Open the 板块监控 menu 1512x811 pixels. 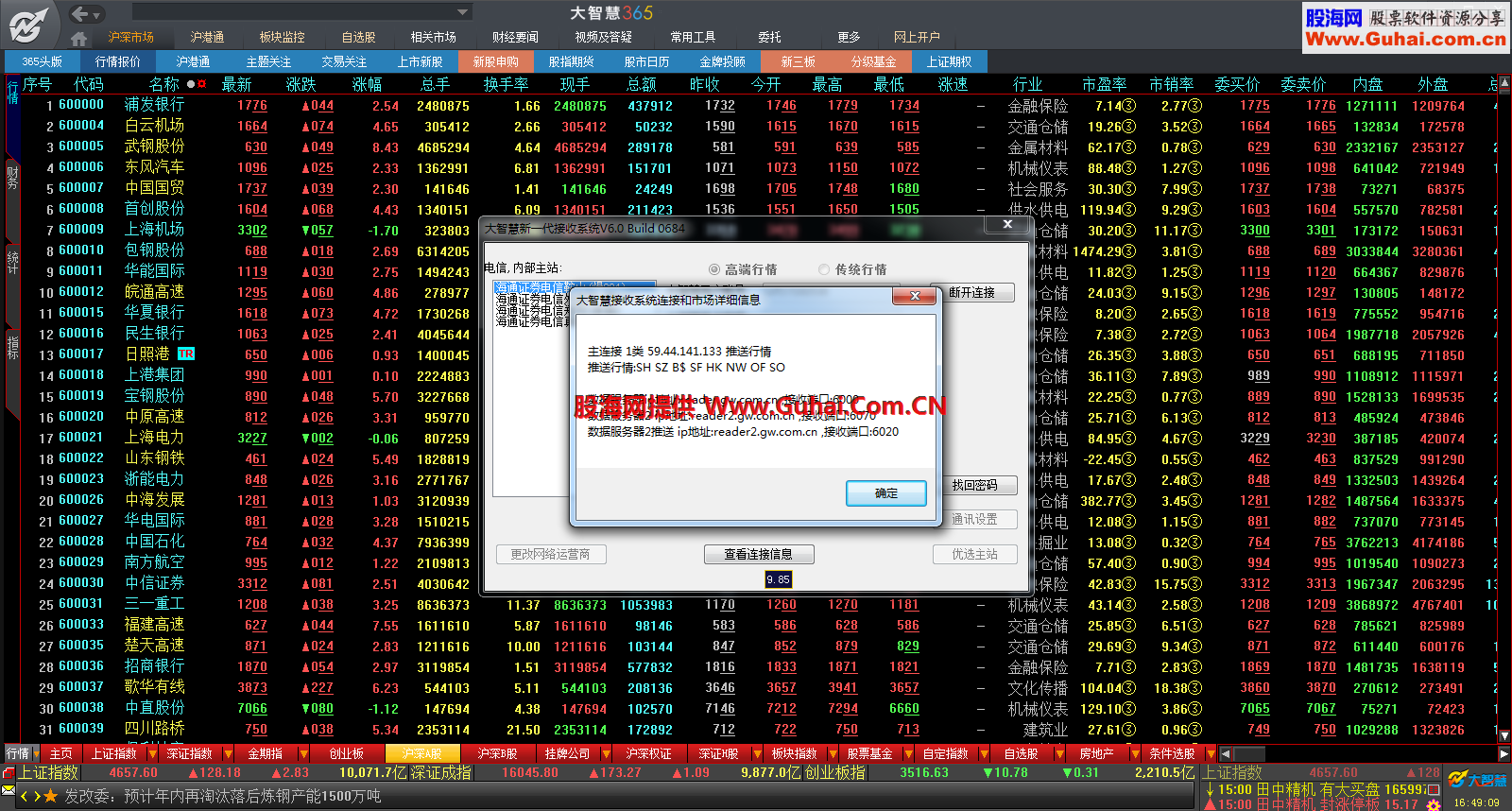pyautogui.click(x=282, y=37)
